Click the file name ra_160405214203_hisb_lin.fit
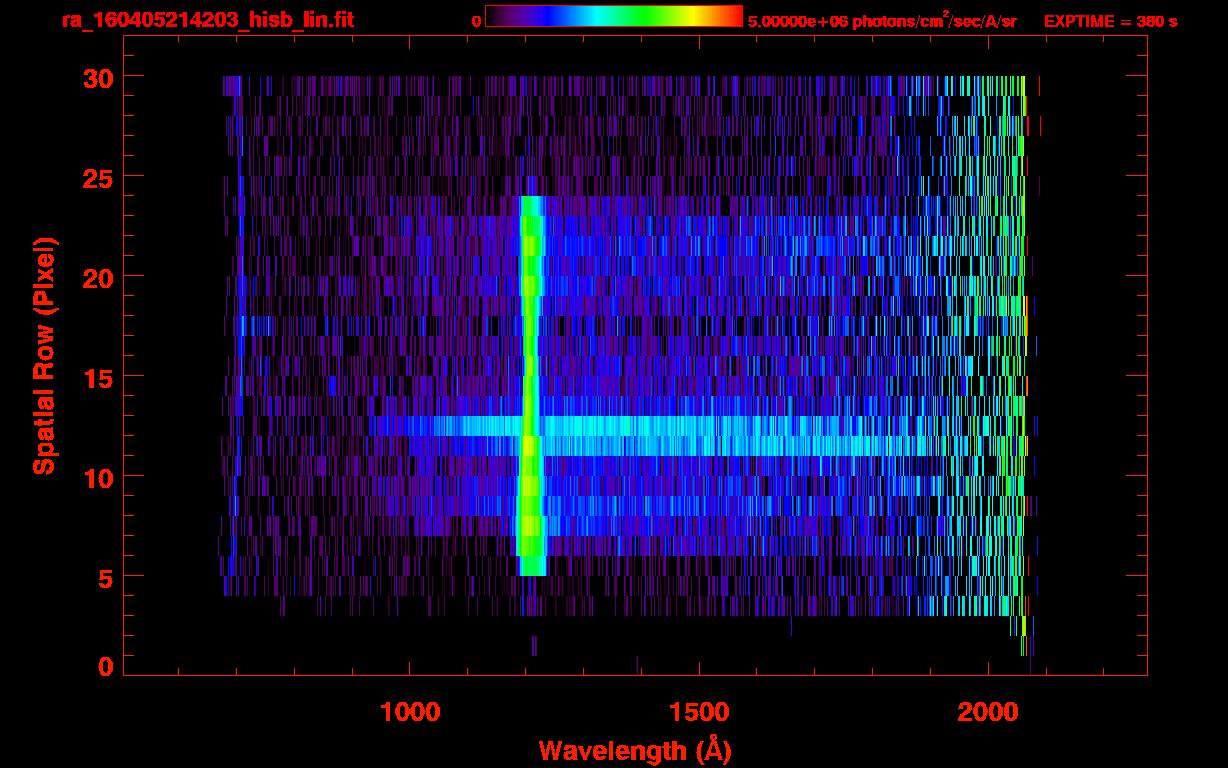 (207, 20)
